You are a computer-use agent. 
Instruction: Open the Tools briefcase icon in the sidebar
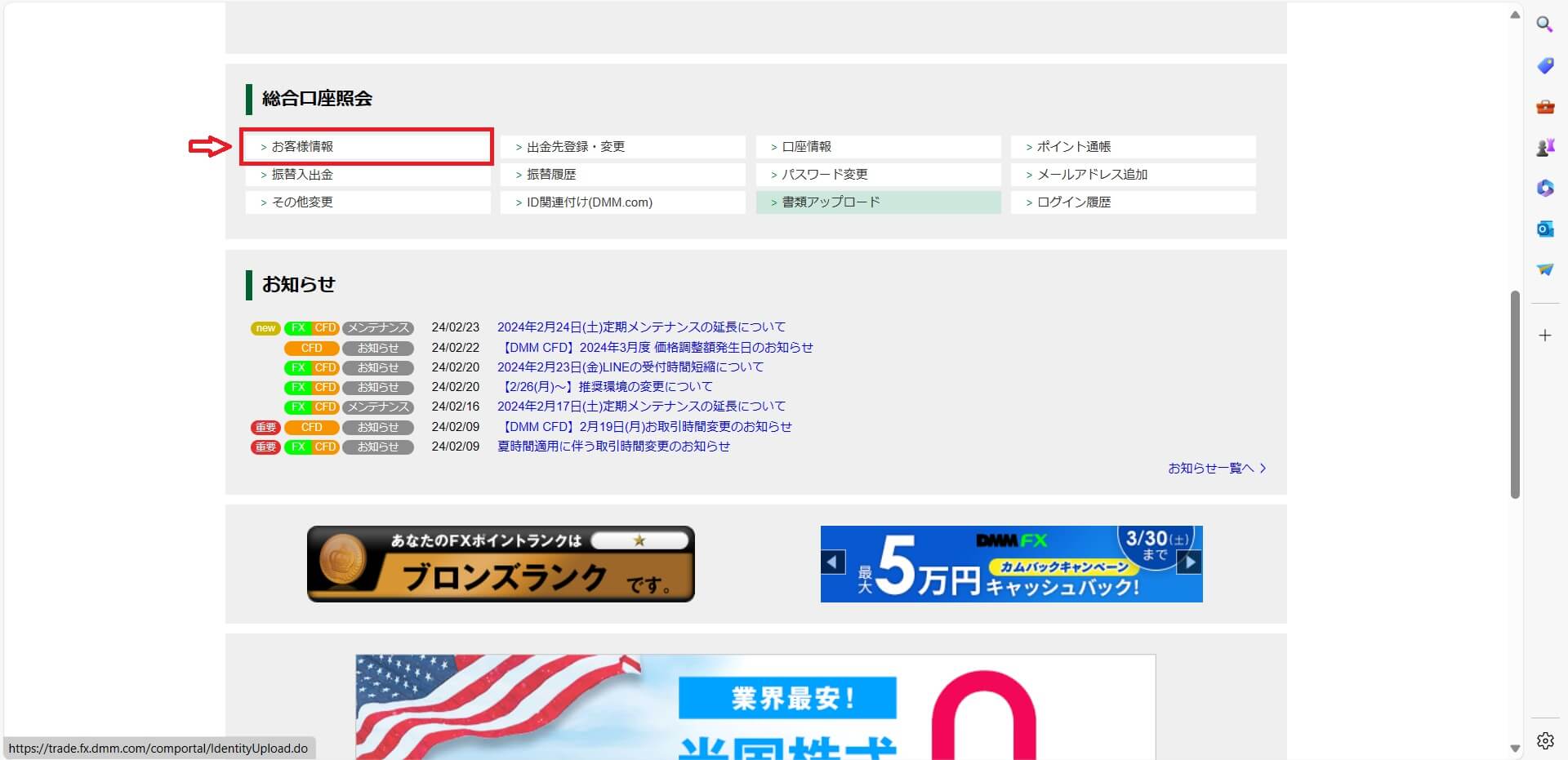coord(1544,106)
